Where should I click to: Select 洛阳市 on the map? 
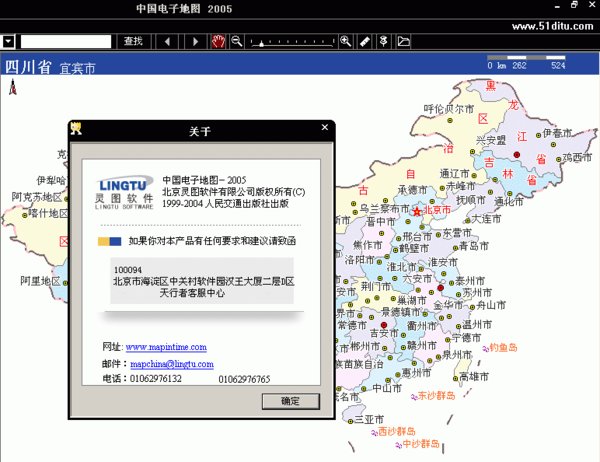(359, 260)
